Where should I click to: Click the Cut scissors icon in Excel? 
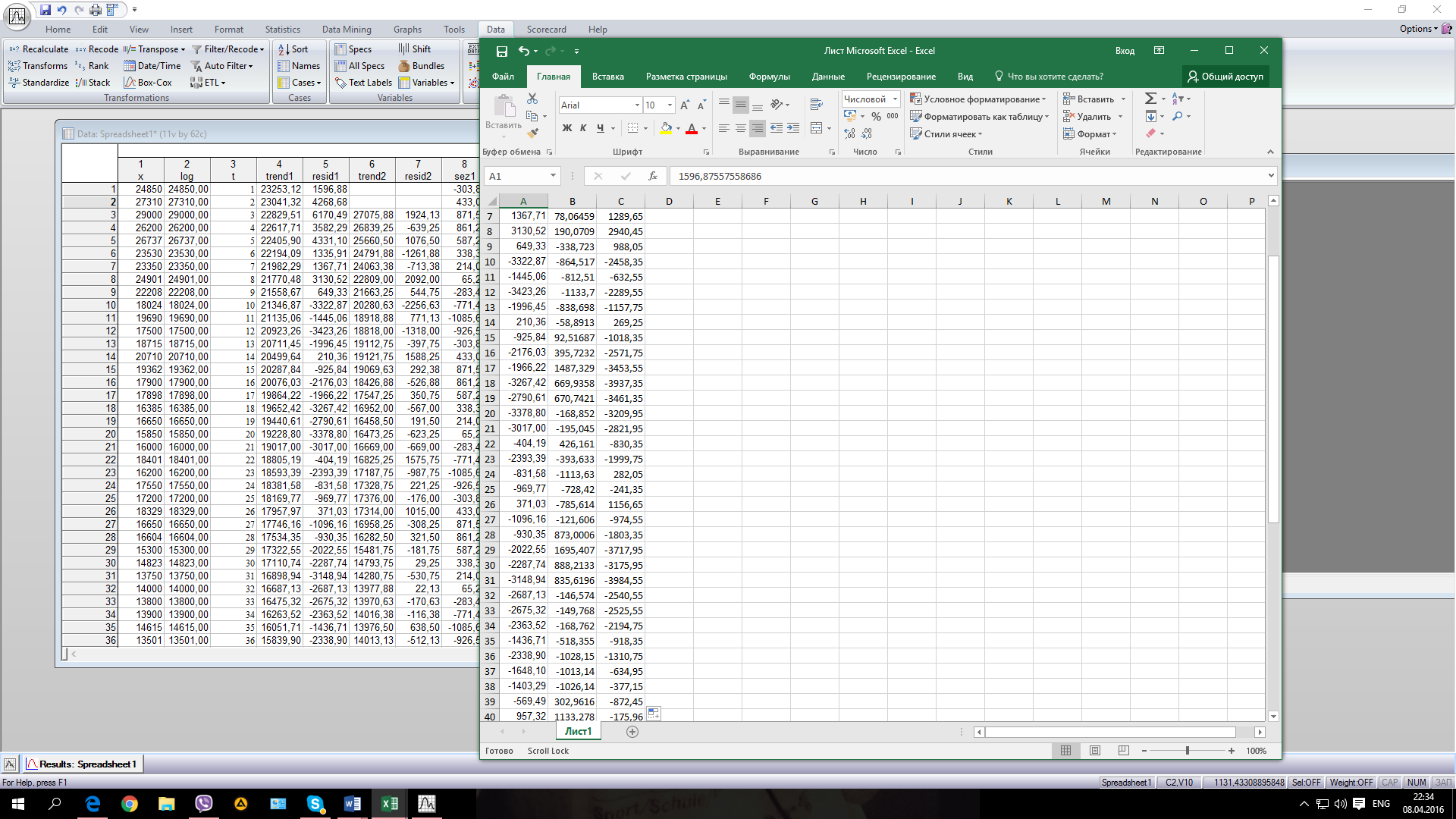point(532,99)
